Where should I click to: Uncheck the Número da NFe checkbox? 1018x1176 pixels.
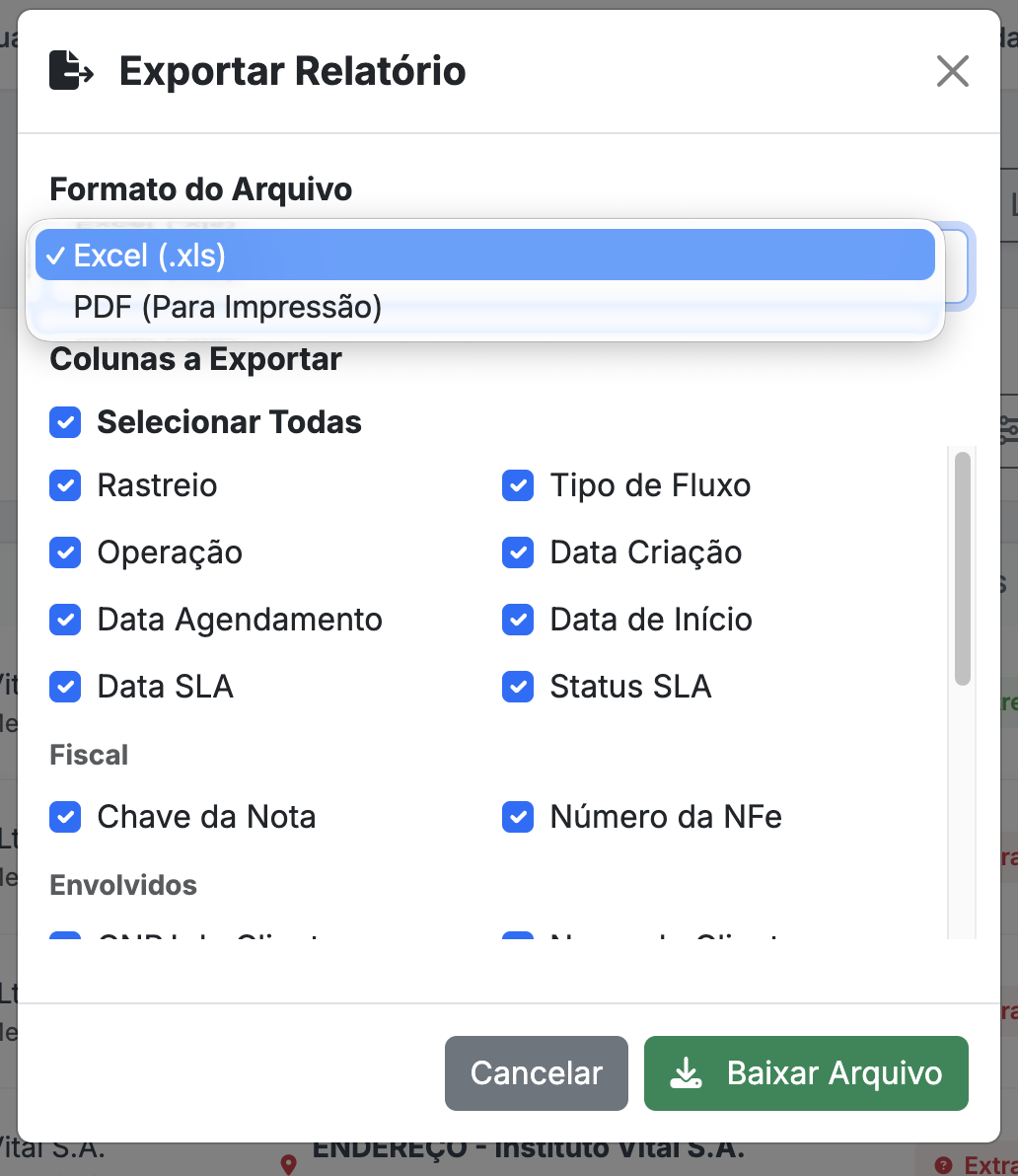(x=518, y=817)
